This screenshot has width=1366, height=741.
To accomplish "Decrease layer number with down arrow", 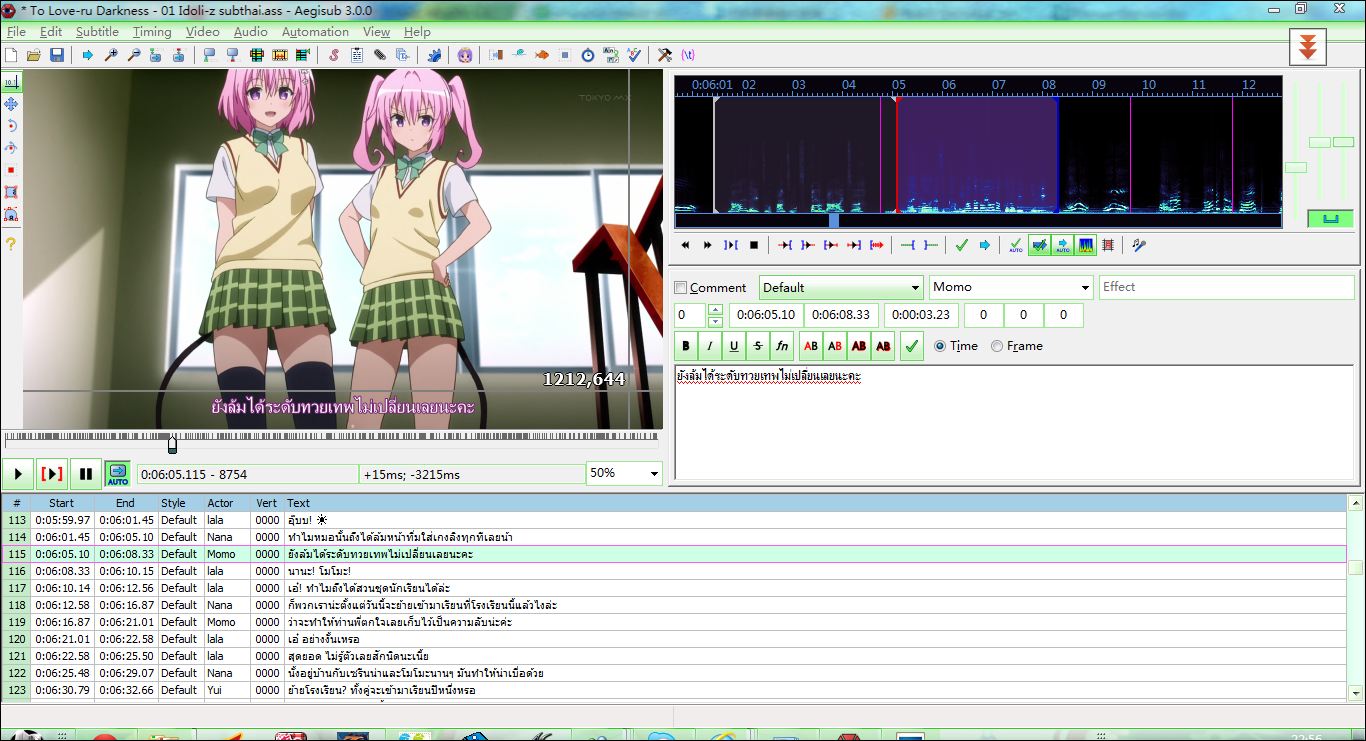I will point(715,321).
